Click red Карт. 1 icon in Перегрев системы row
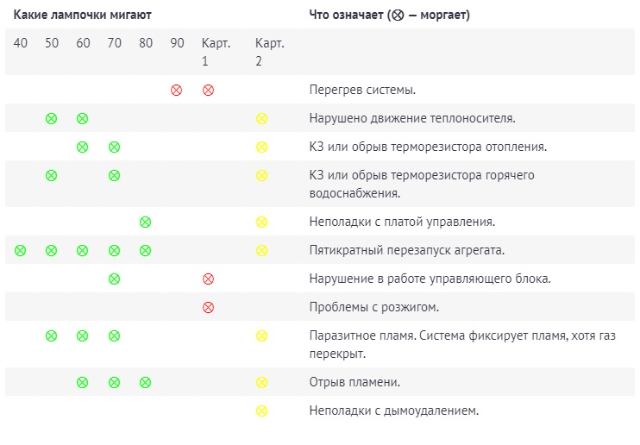Viewport: 640px width, 445px height. (x=208, y=90)
